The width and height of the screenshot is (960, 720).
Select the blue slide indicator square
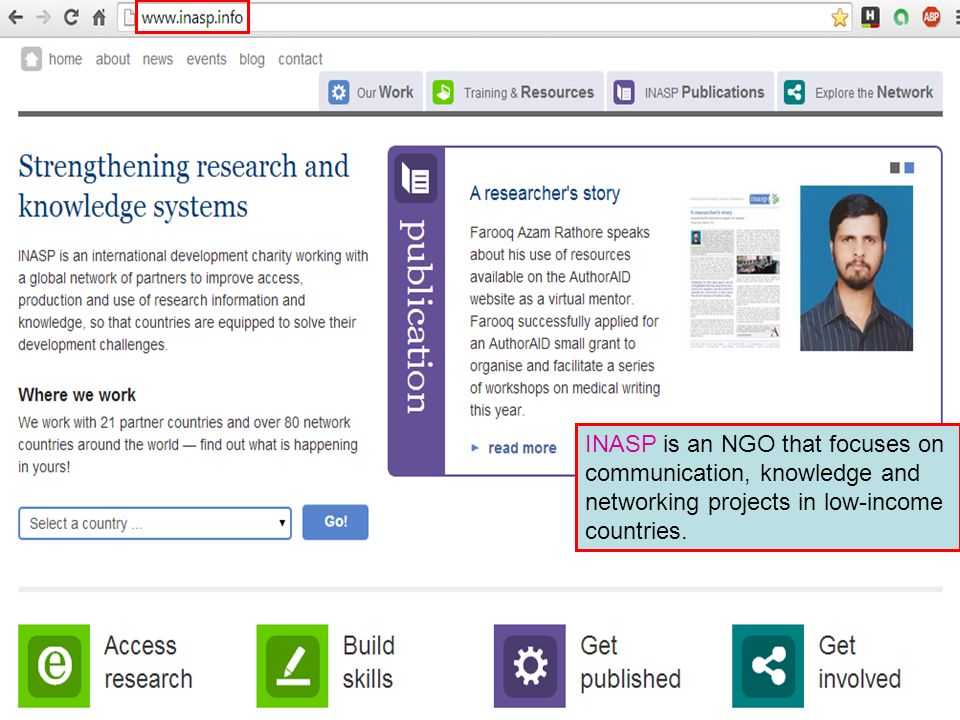tap(909, 168)
